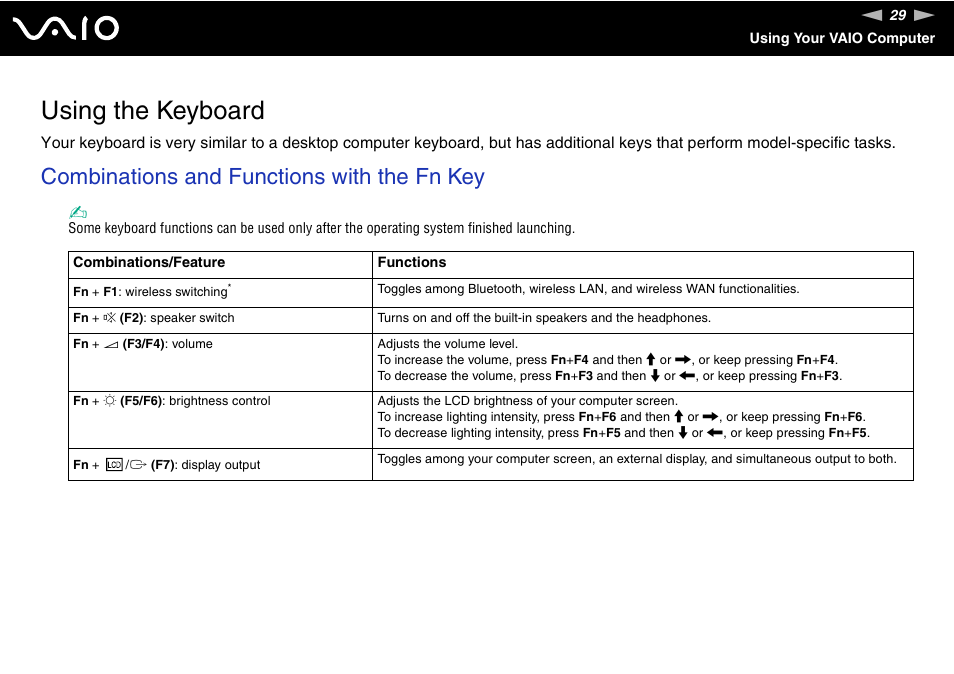
Task: Click the LCD screen icon beside F7
Action: (116, 463)
